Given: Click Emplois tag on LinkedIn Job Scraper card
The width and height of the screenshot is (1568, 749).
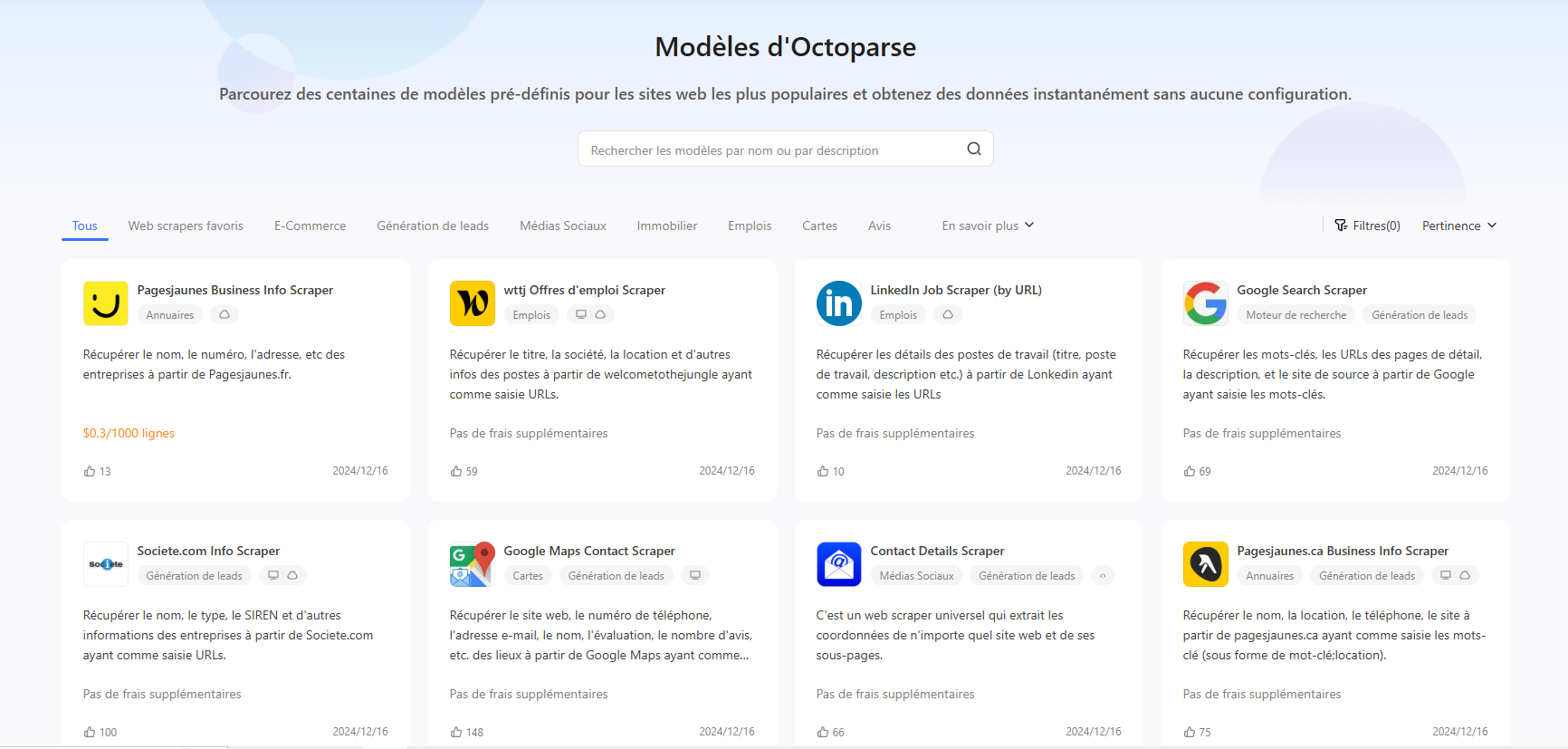Looking at the screenshot, I should coord(898,314).
